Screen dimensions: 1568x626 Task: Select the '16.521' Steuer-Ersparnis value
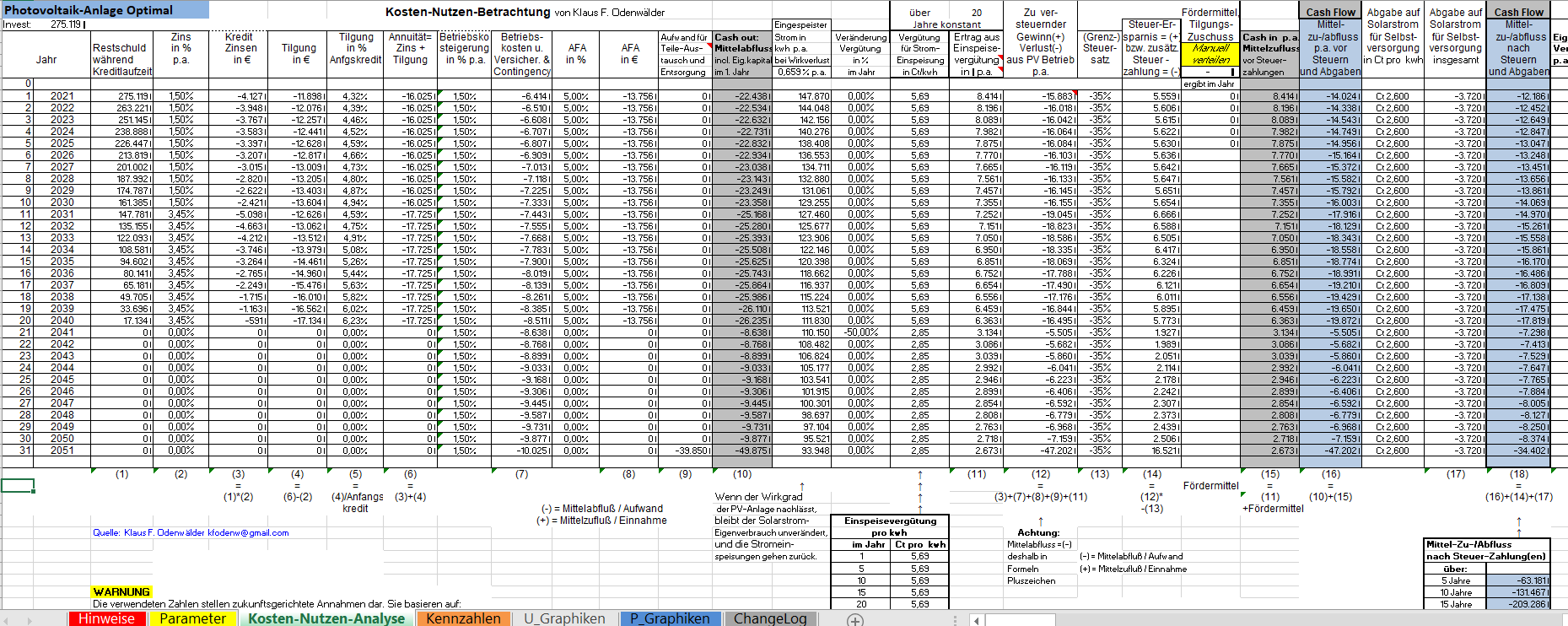point(1151,451)
